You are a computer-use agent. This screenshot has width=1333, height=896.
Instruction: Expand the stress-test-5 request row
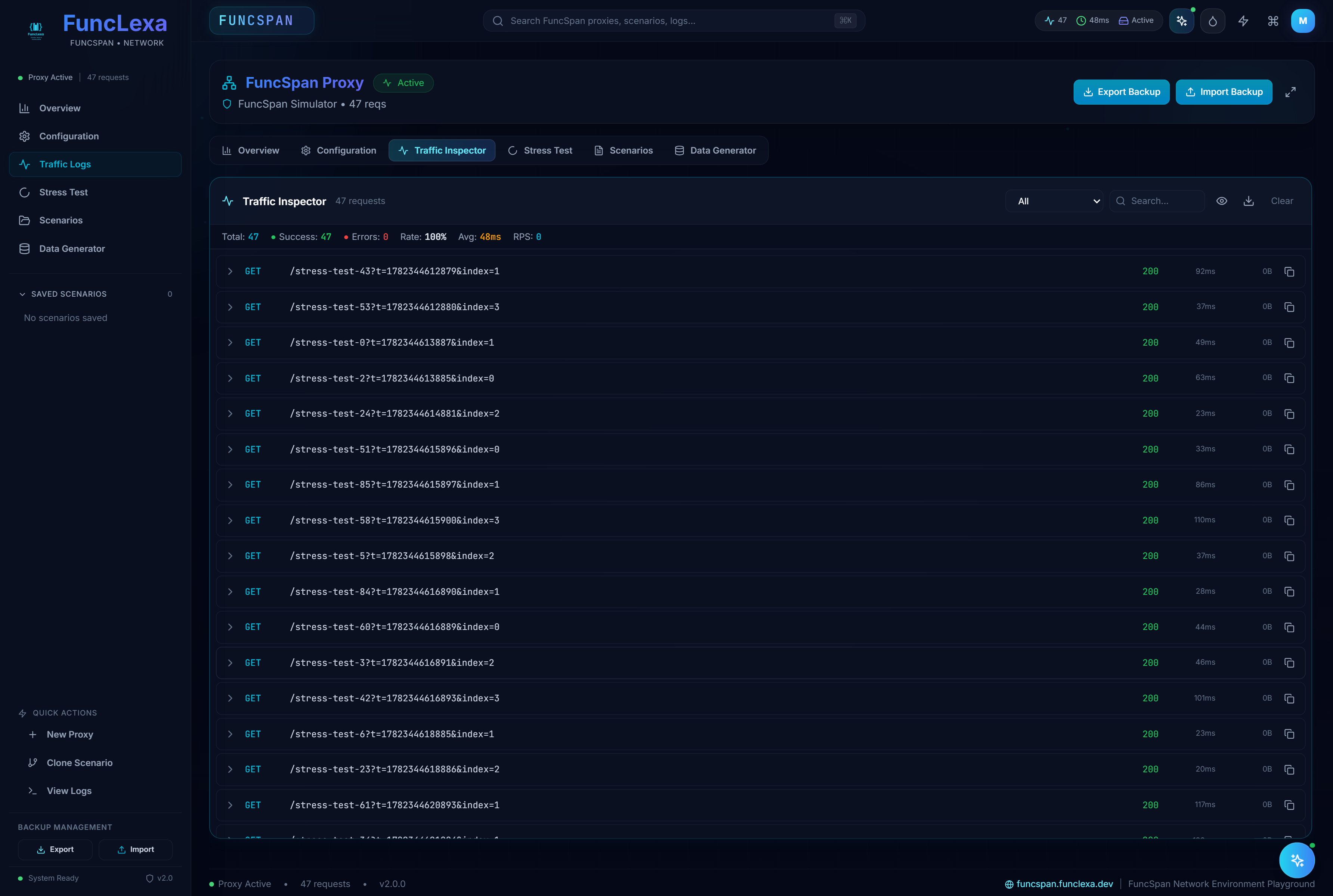click(230, 556)
